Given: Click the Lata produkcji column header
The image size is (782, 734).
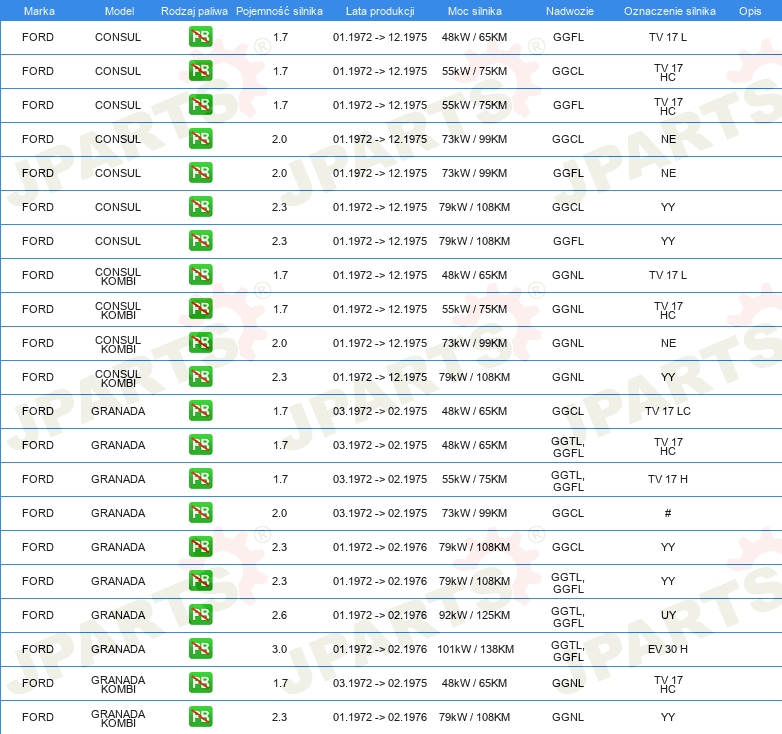Looking at the screenshot, I should [x=380, y=11].
